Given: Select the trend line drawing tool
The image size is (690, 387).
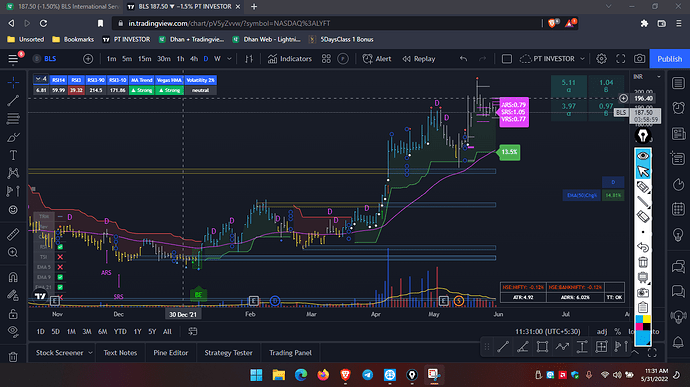Looking at the screenshot, I should [x=13, y=100].
